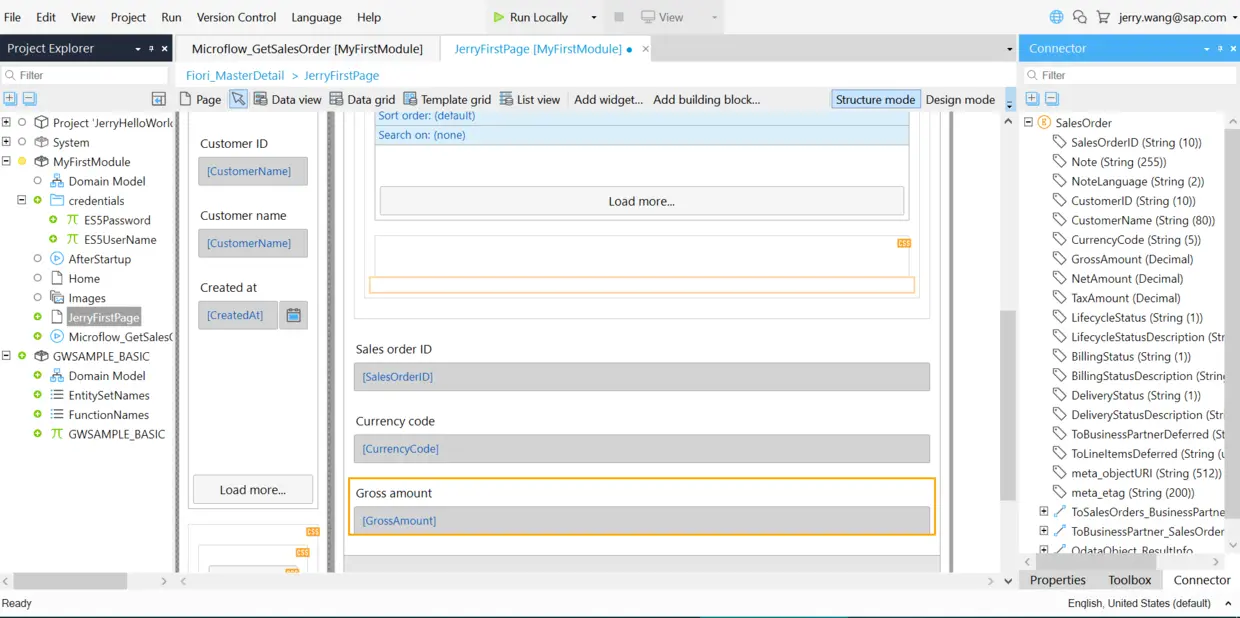
Task: Click the Page toolbar button
Action: click(x=200, y=99)
